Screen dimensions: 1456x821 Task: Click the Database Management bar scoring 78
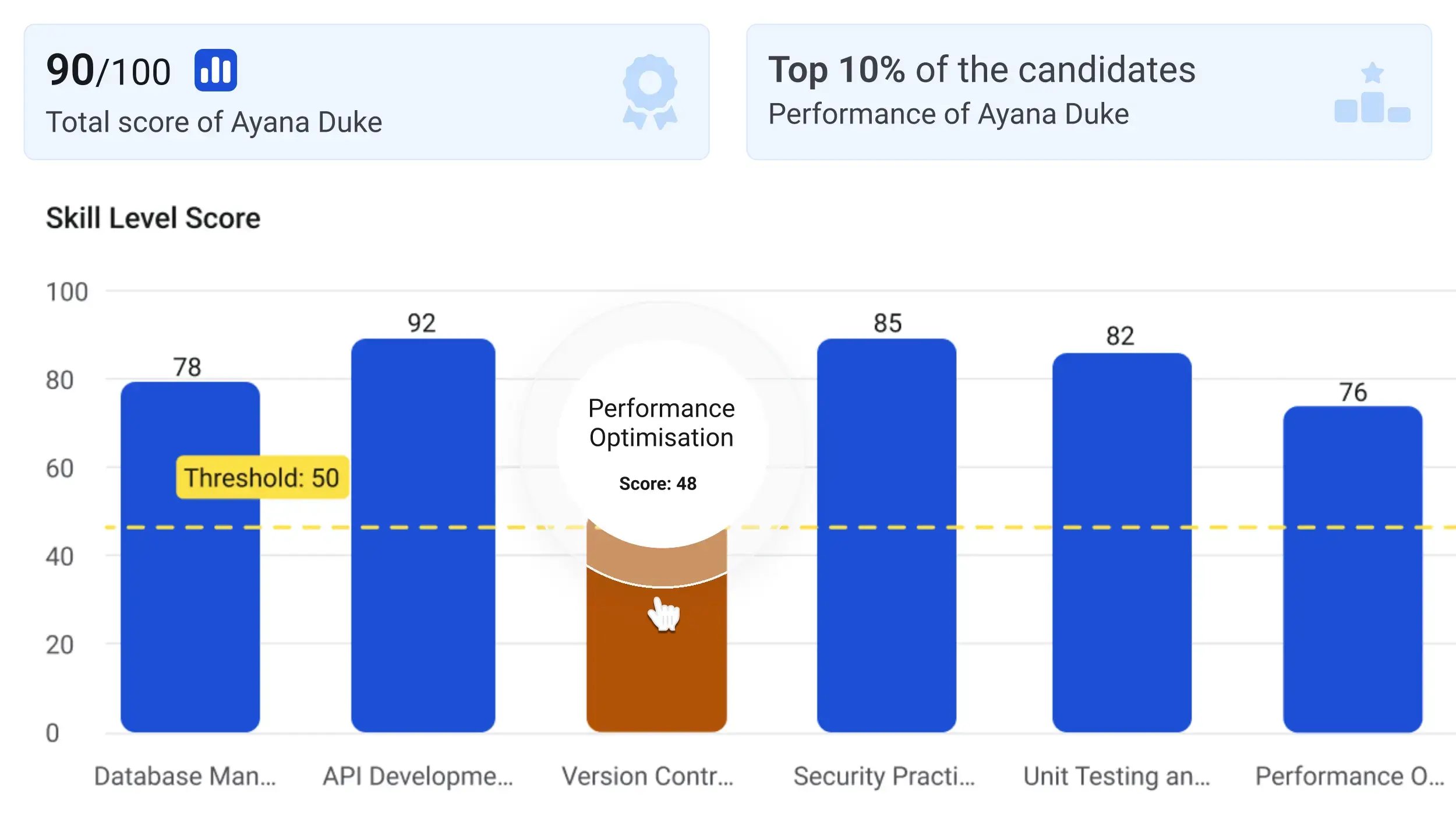190,583
